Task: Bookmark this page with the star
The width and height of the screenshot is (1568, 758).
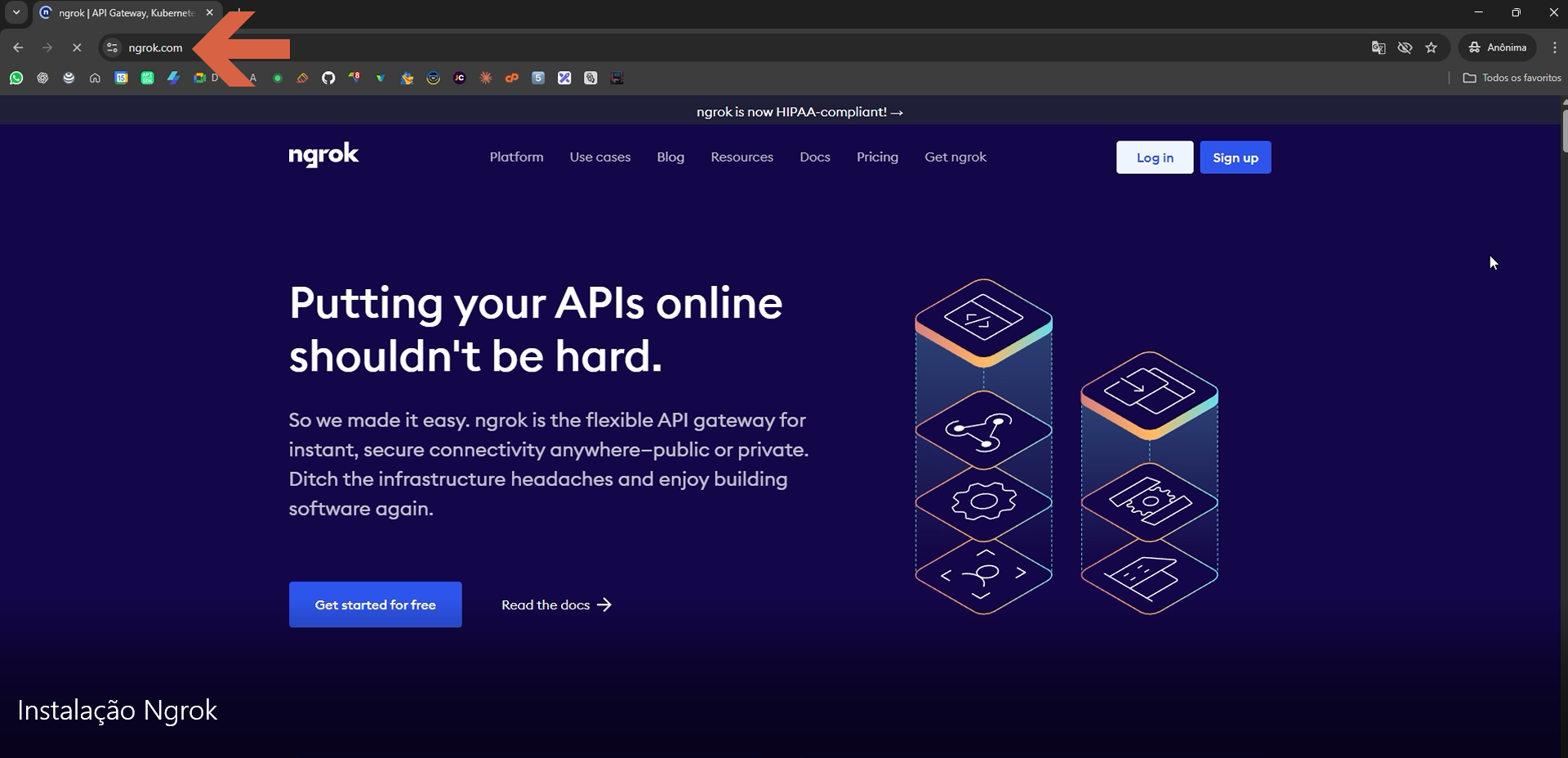Action: pos(1431,47)
